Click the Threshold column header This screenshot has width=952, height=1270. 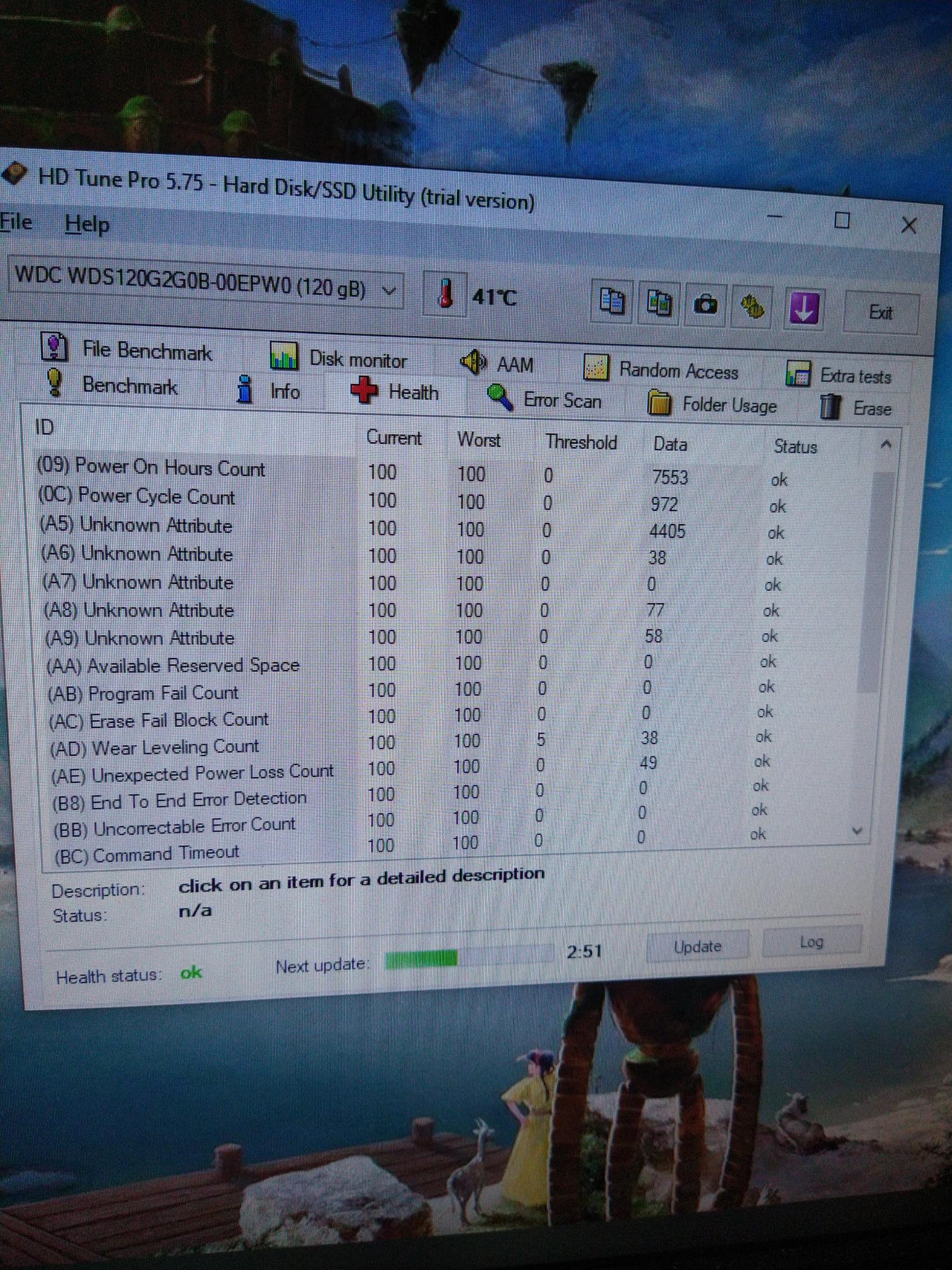tap(581, 442)
